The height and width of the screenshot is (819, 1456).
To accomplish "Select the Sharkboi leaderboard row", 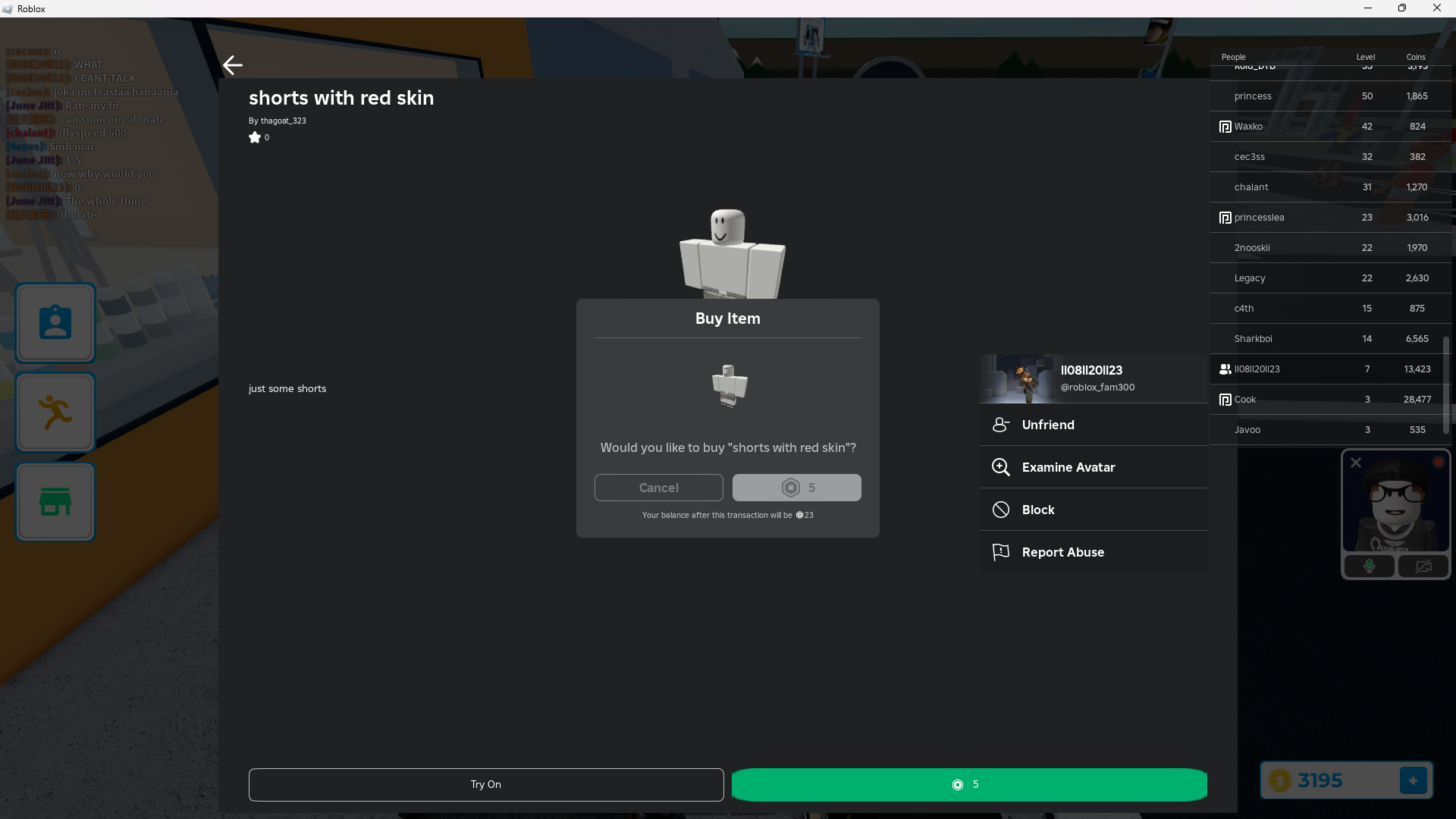I will click(x=1331, y=339).
